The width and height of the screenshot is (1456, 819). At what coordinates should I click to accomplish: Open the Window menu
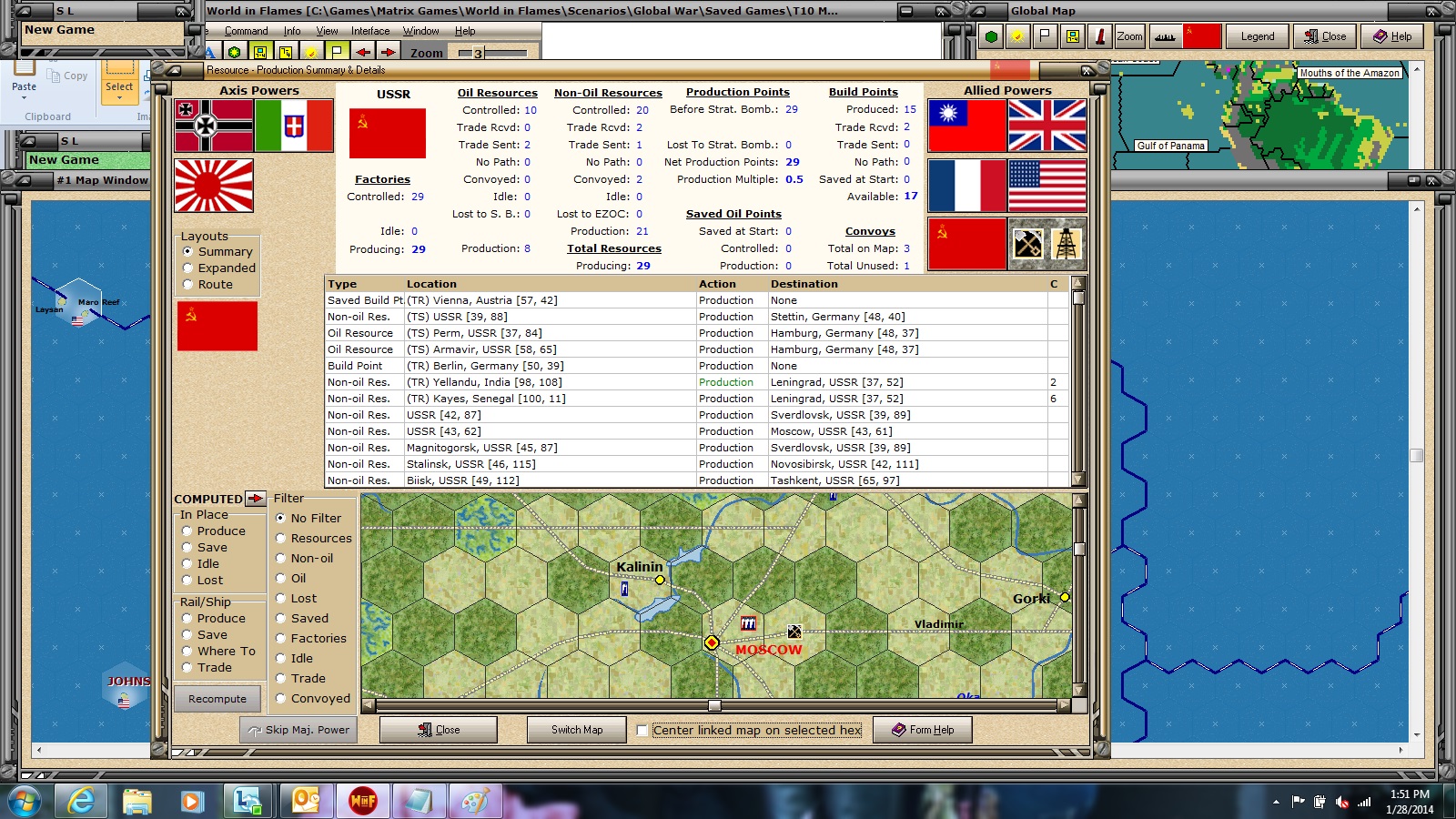pyautogui.click(x=421, y=31)
